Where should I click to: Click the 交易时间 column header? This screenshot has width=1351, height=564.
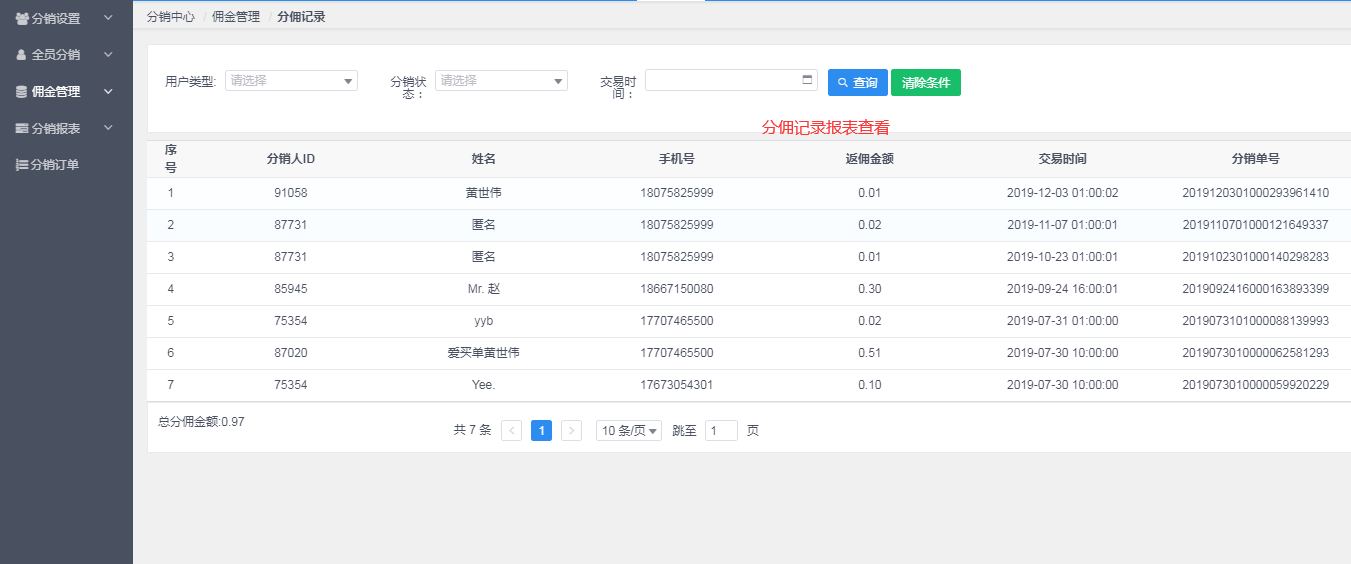pos(1062,159)
